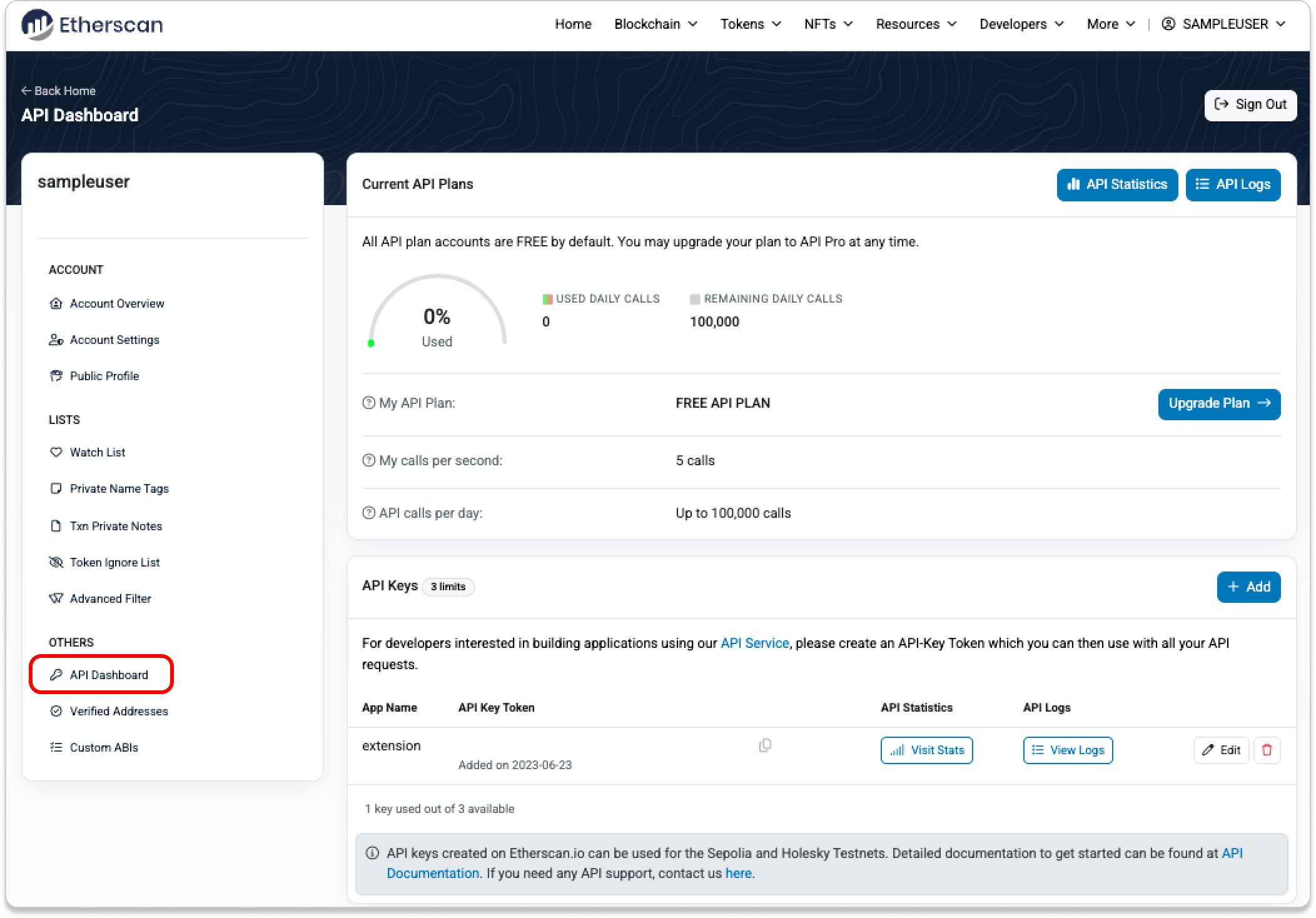This screenshot has height=918, width=1316.
Task: Click the Upgrade Plan button
Action: [x=1218, y=404]
